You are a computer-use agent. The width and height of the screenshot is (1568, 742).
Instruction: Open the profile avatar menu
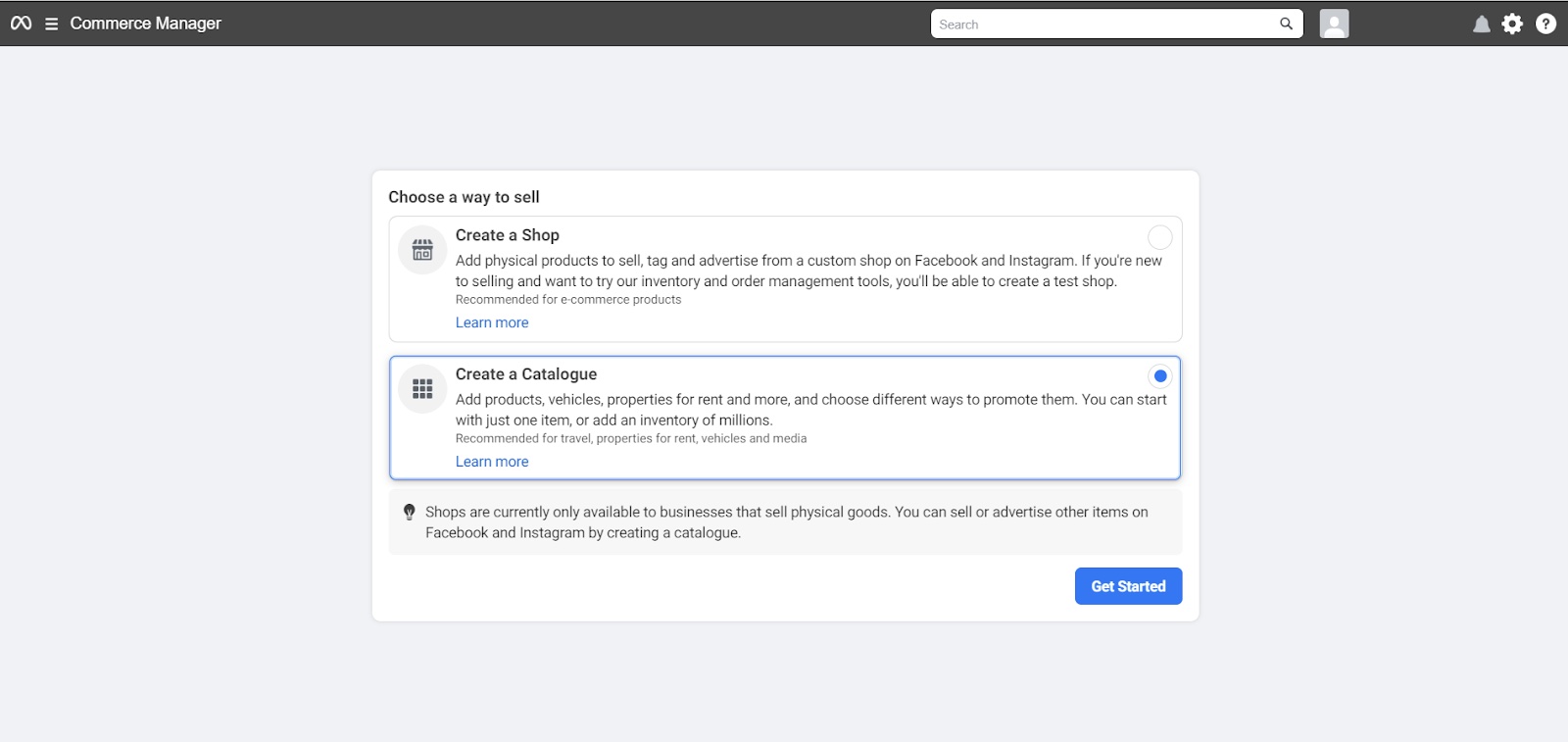(1334, 24)
